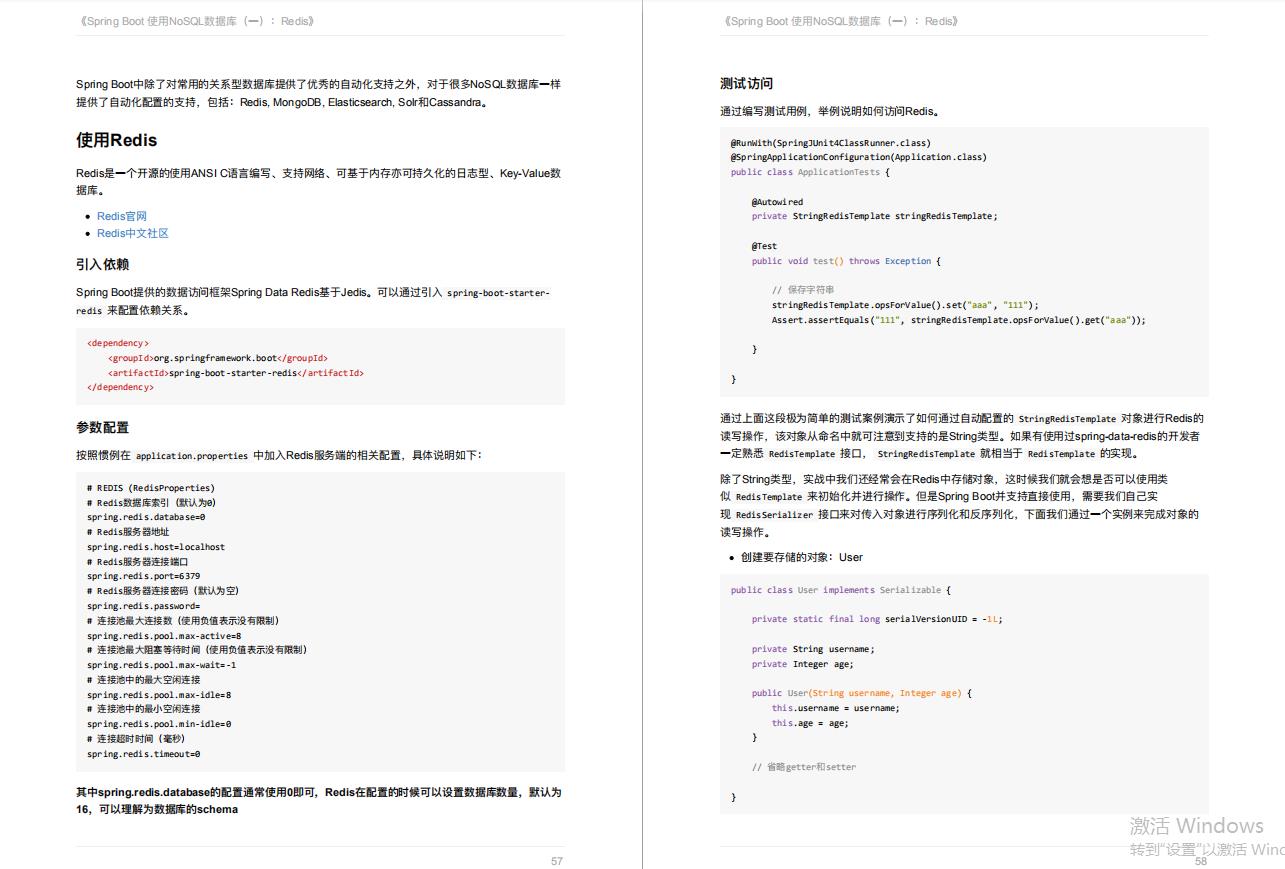
Task: Click the @Test annotation
Action: 764,246
